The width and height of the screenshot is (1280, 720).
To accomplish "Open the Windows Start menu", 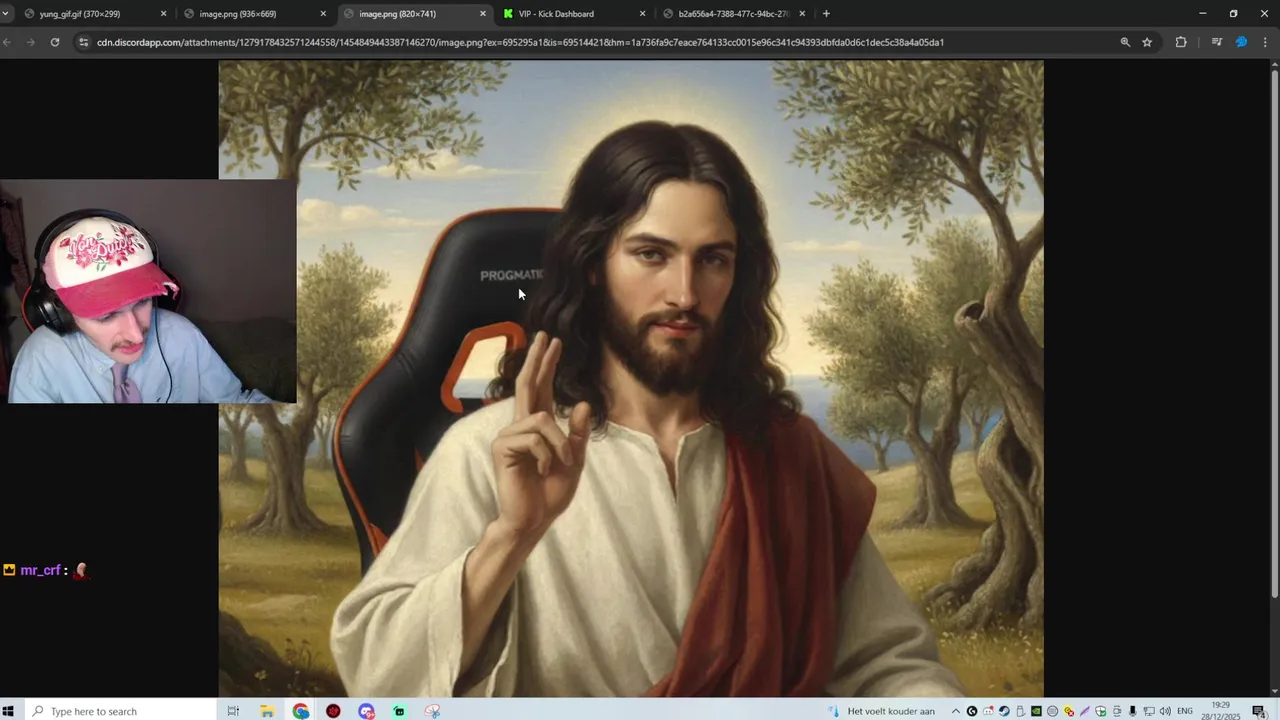I will pyautogui.click(x=8, y=711).
